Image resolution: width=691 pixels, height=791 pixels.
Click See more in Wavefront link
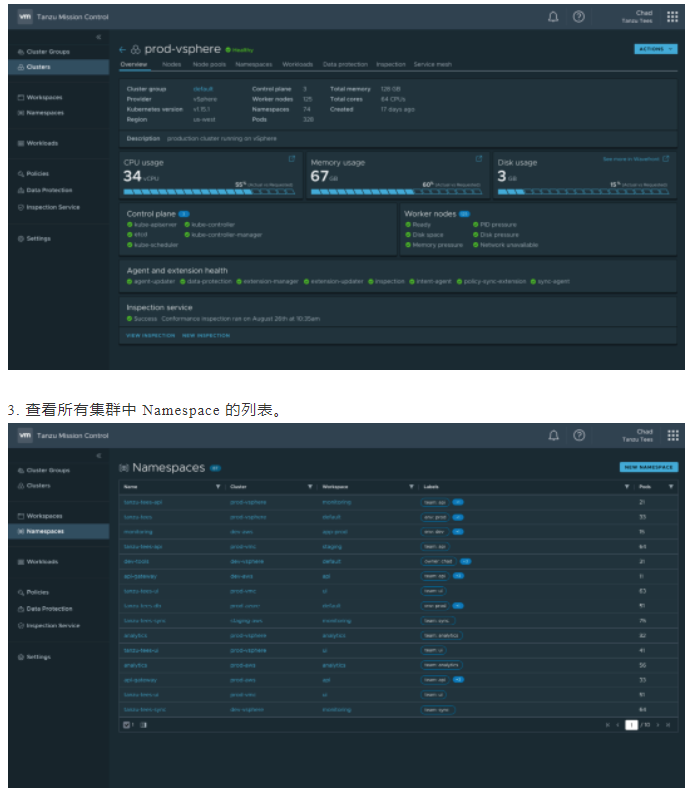coord(631,159)
